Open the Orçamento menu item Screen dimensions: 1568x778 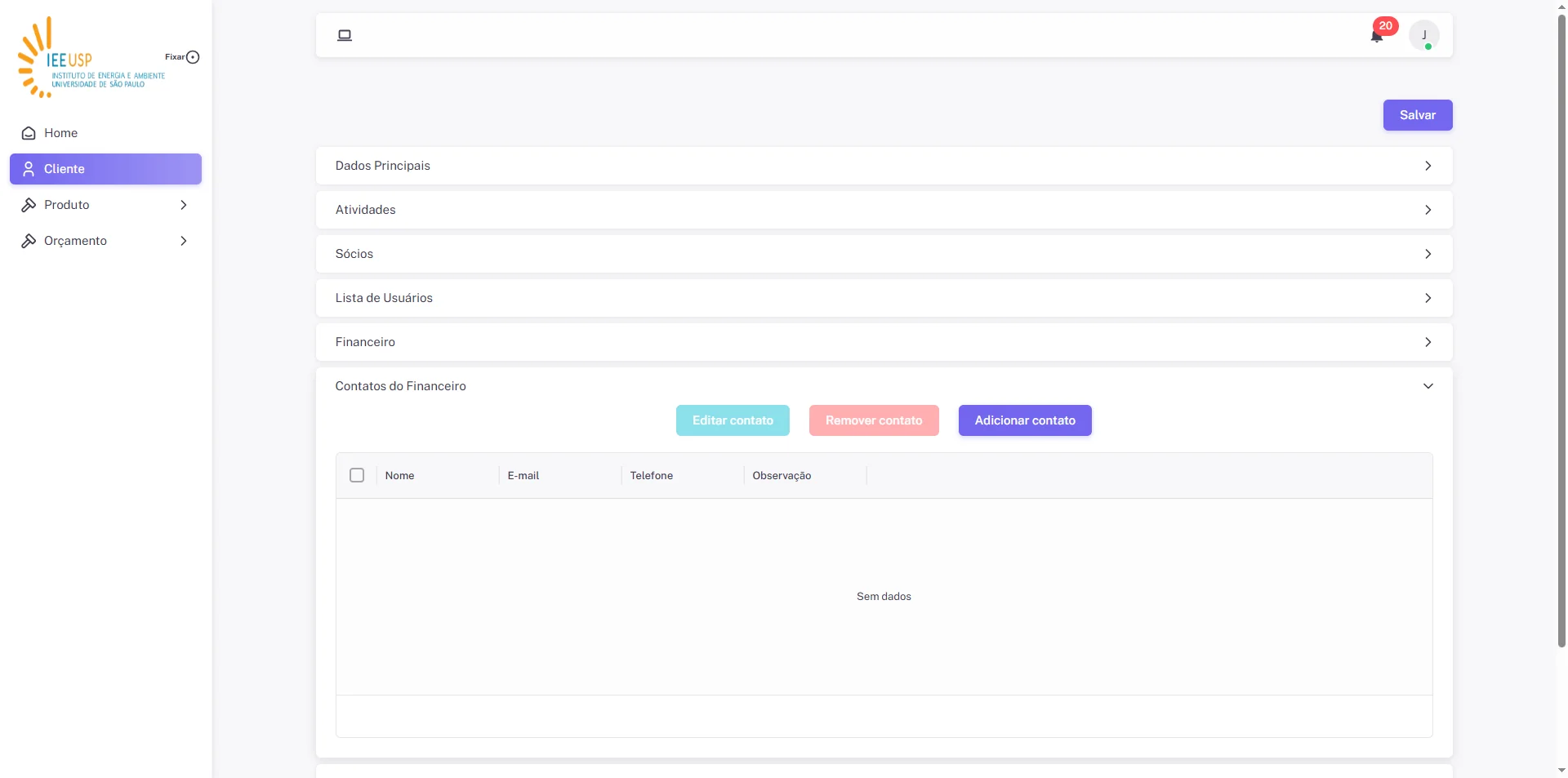(105, 241)
